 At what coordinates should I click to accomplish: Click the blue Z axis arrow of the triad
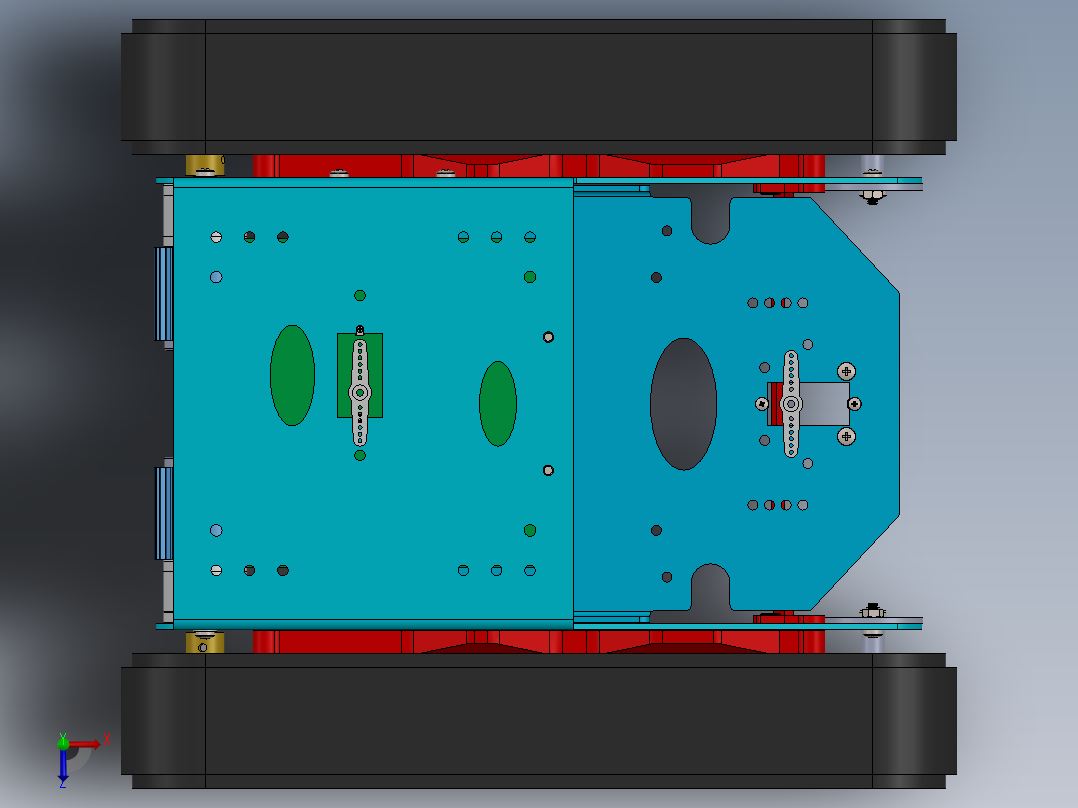click(x=63, y=765)
